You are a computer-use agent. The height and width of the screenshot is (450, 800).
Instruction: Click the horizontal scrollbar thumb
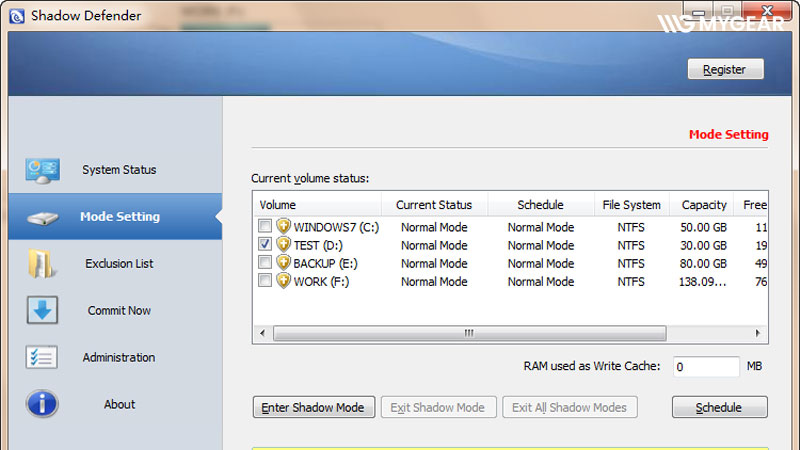coord(469,333)
